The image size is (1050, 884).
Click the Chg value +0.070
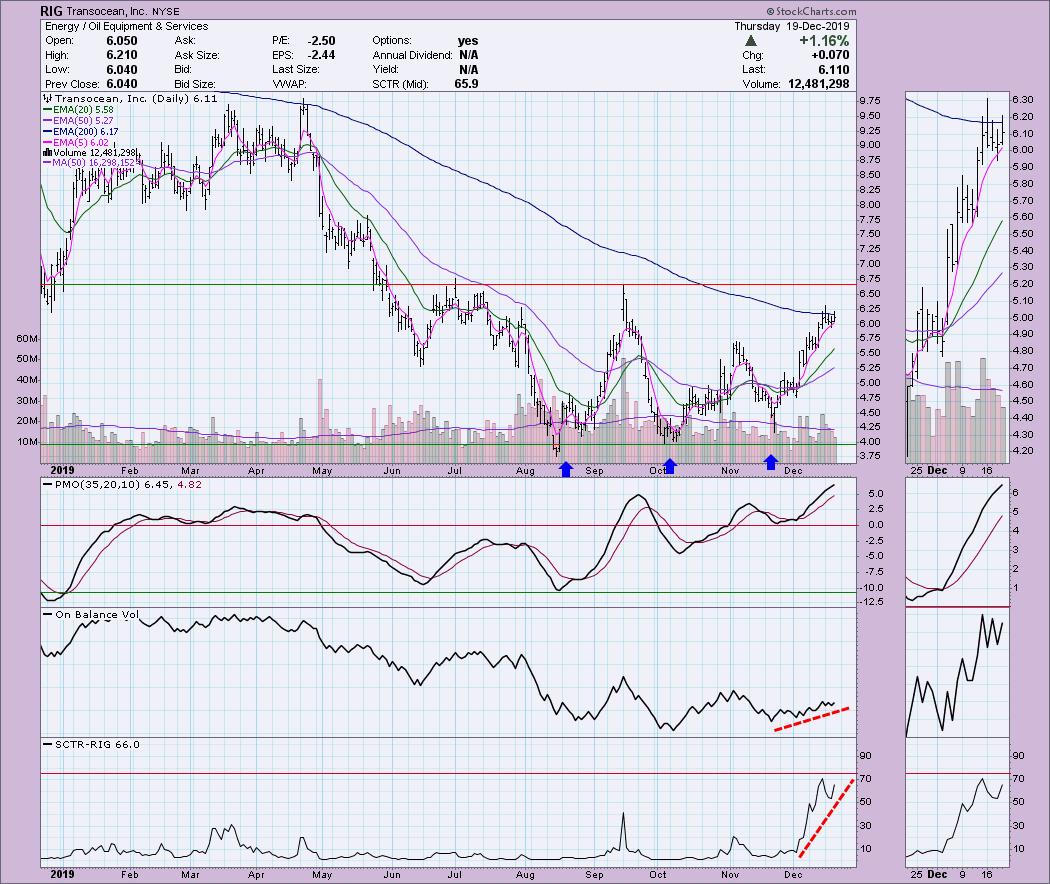tap(829, 56)
